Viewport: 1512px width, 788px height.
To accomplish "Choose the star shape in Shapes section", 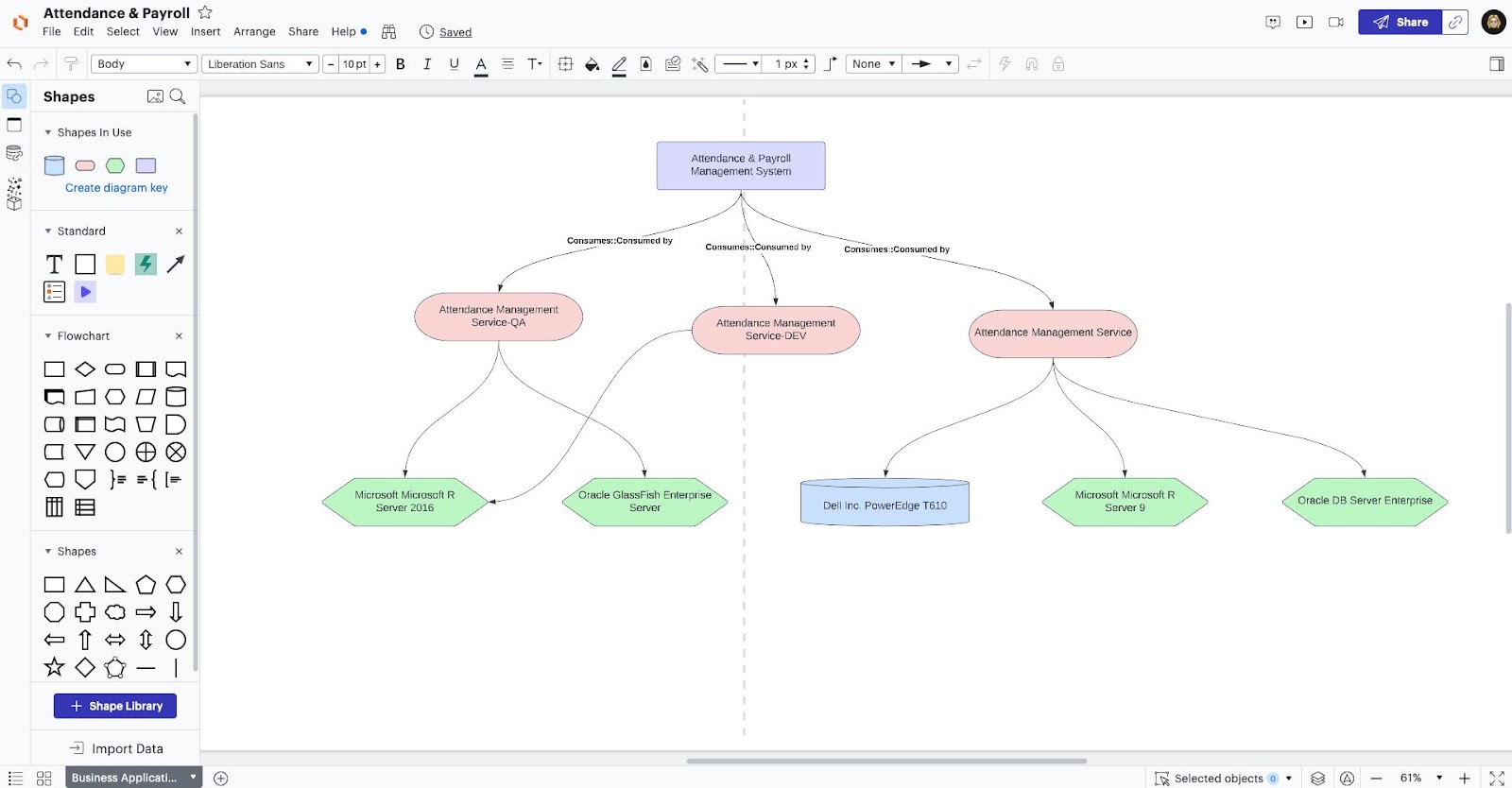I will pyautogui.click(x=55, y=668).
